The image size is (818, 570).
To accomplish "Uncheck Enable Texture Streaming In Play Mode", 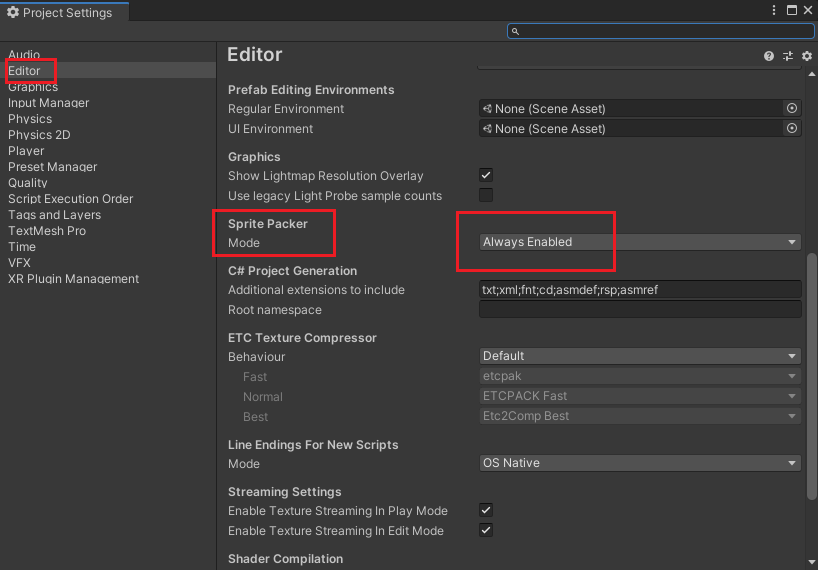I will click(x=486, y=510).
